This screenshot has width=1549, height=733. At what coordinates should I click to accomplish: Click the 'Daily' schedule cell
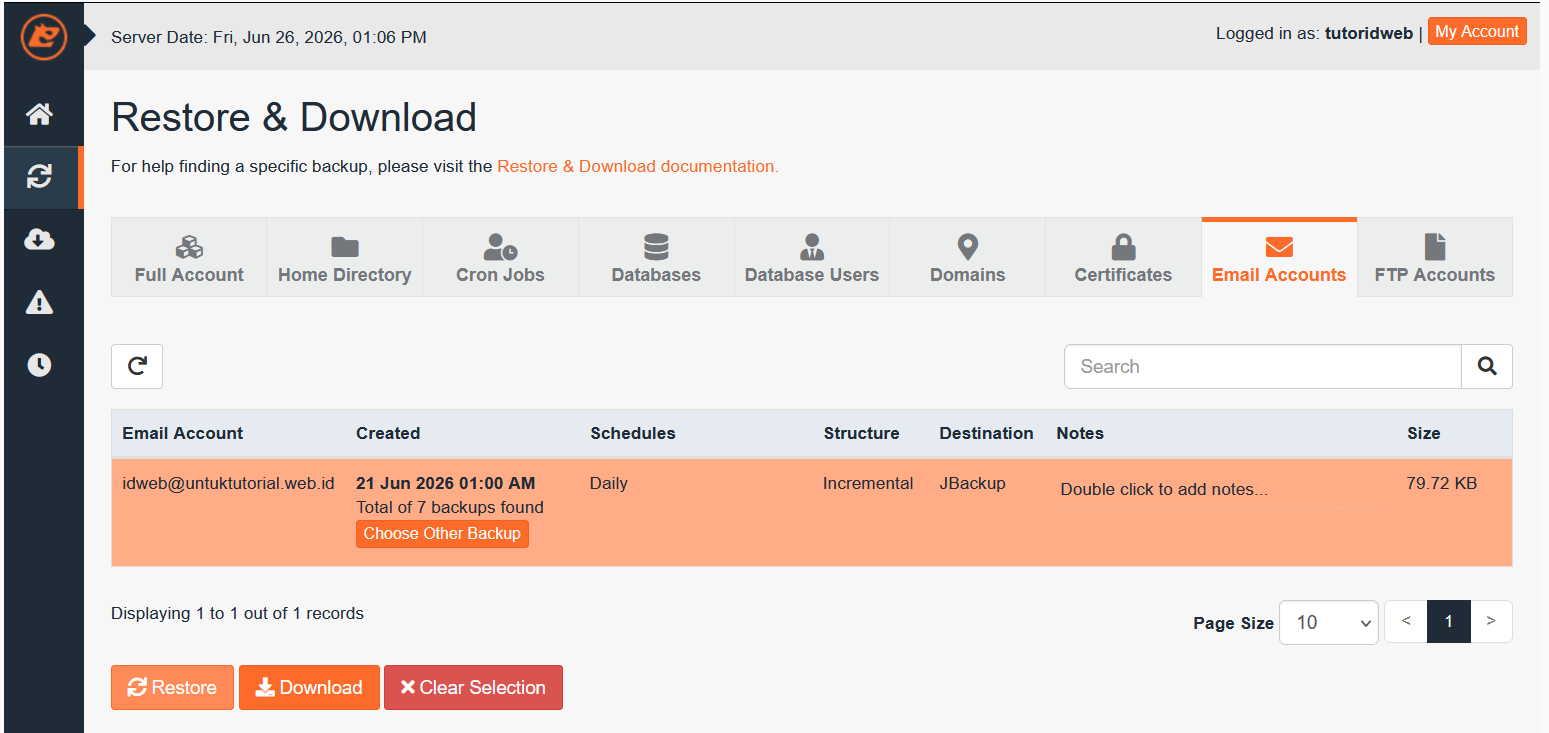(x=609, y=483)
